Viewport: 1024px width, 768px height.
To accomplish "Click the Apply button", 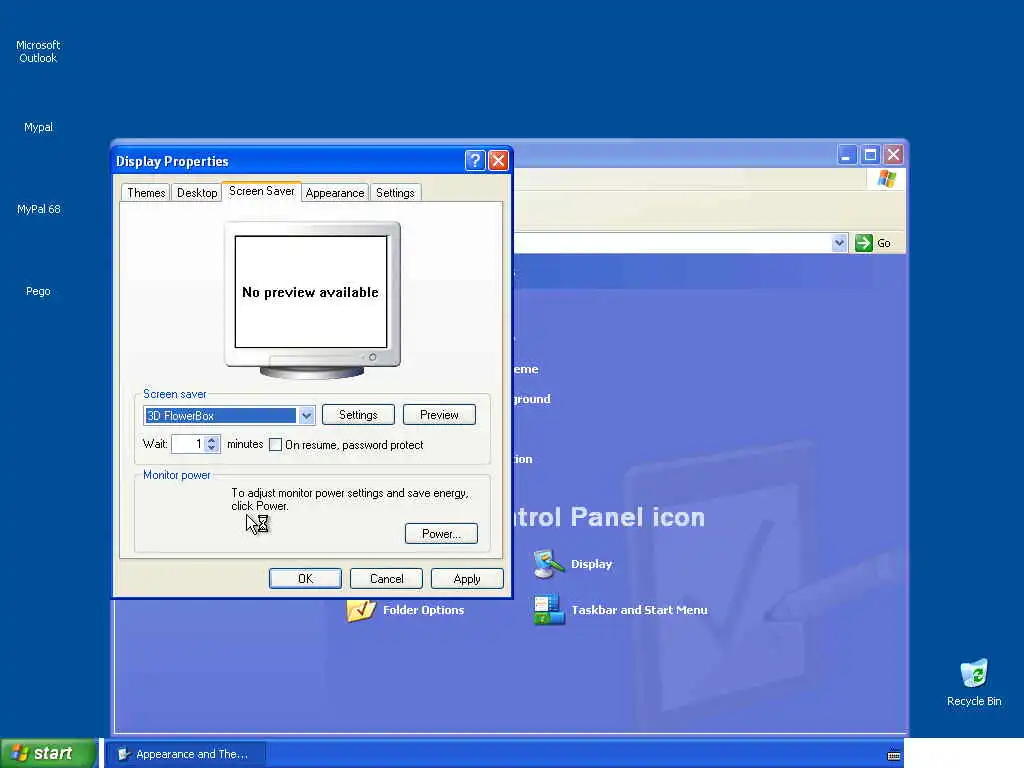I will [x=467, y=579].
